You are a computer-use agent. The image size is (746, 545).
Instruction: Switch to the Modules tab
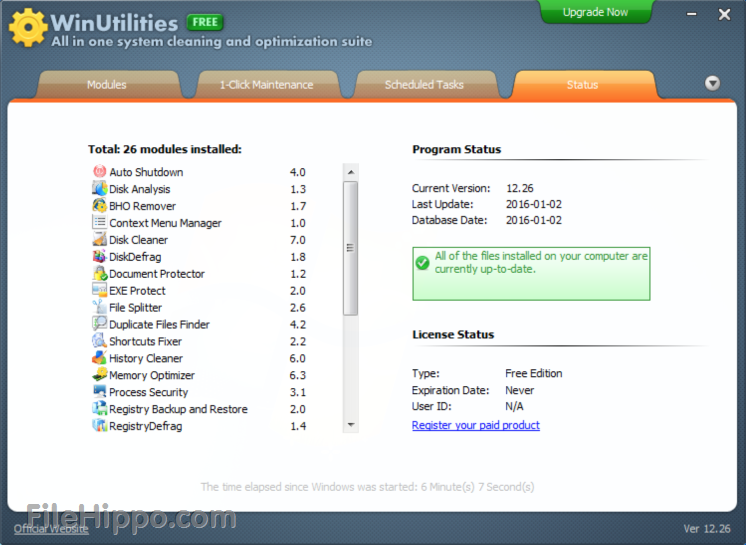(107, 85)
